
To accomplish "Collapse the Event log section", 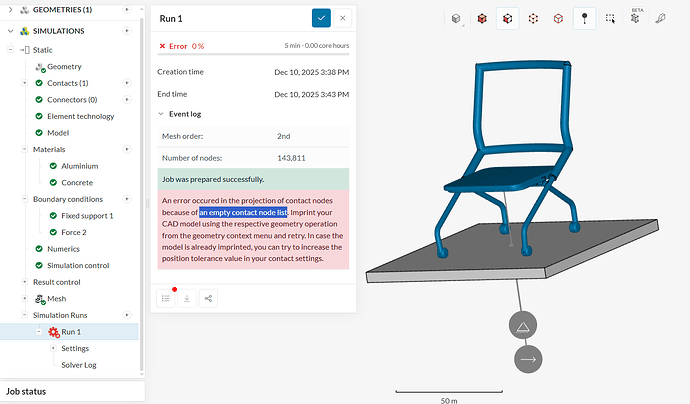I will pos(161,114).
